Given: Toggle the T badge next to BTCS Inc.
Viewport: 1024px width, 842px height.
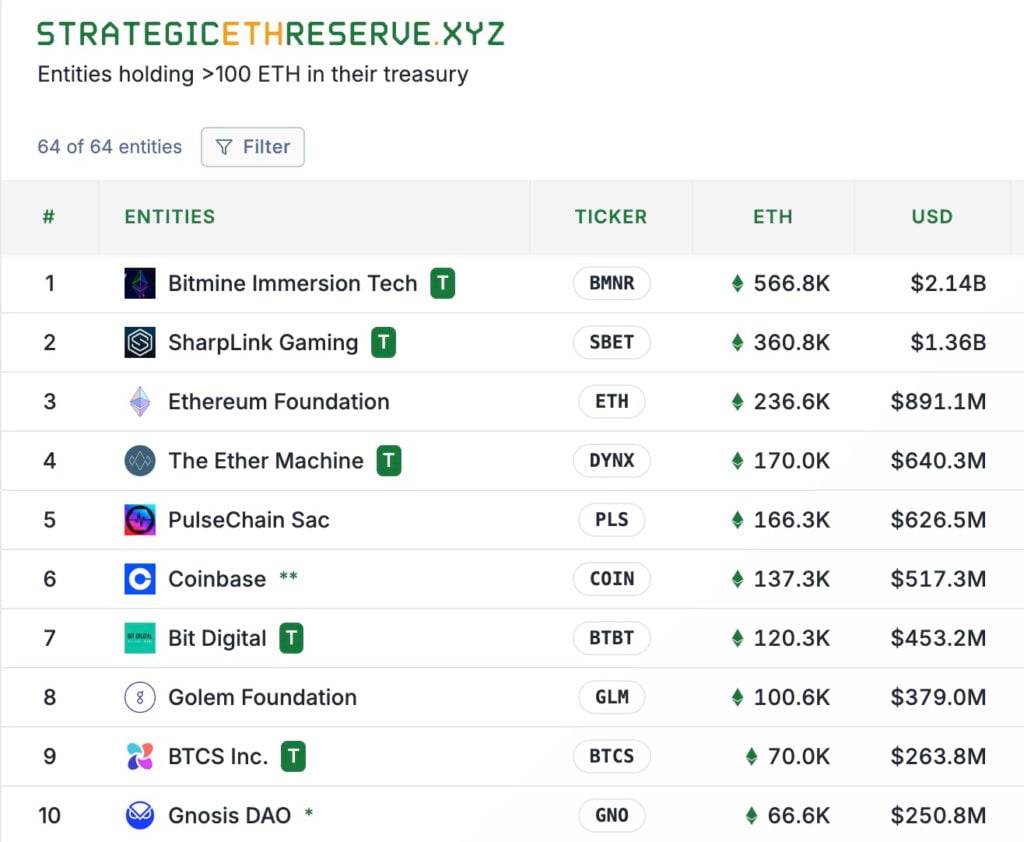Looking at the screenshot, I should [x=293, y=756].
